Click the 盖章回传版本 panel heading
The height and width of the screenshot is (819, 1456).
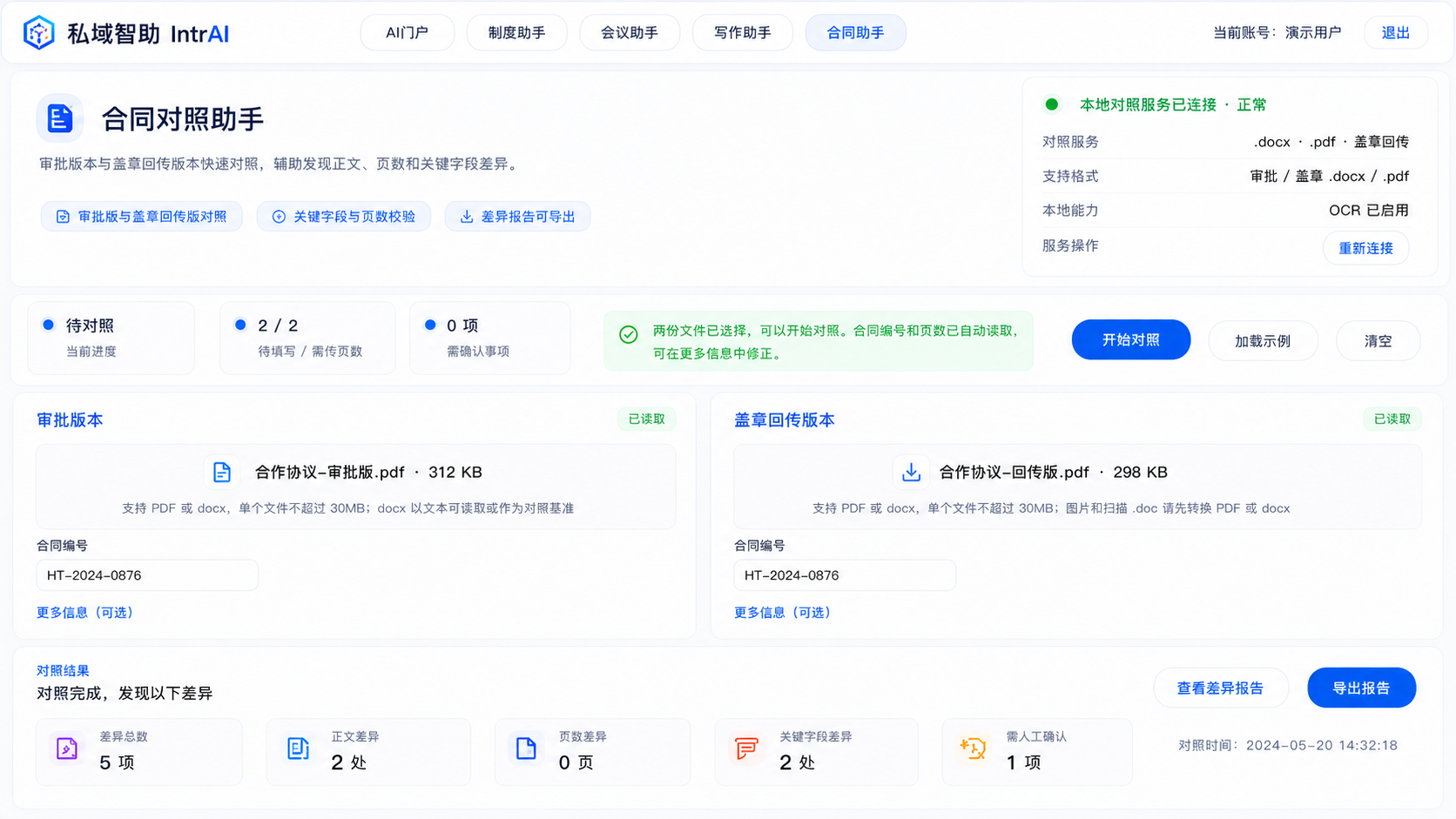(x=784, y=420)
